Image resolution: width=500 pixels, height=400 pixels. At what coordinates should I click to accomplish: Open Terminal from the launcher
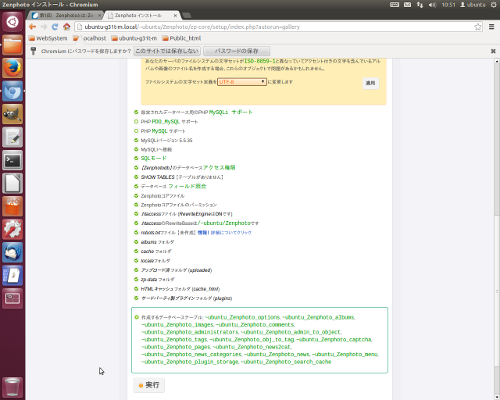[13, 160]
